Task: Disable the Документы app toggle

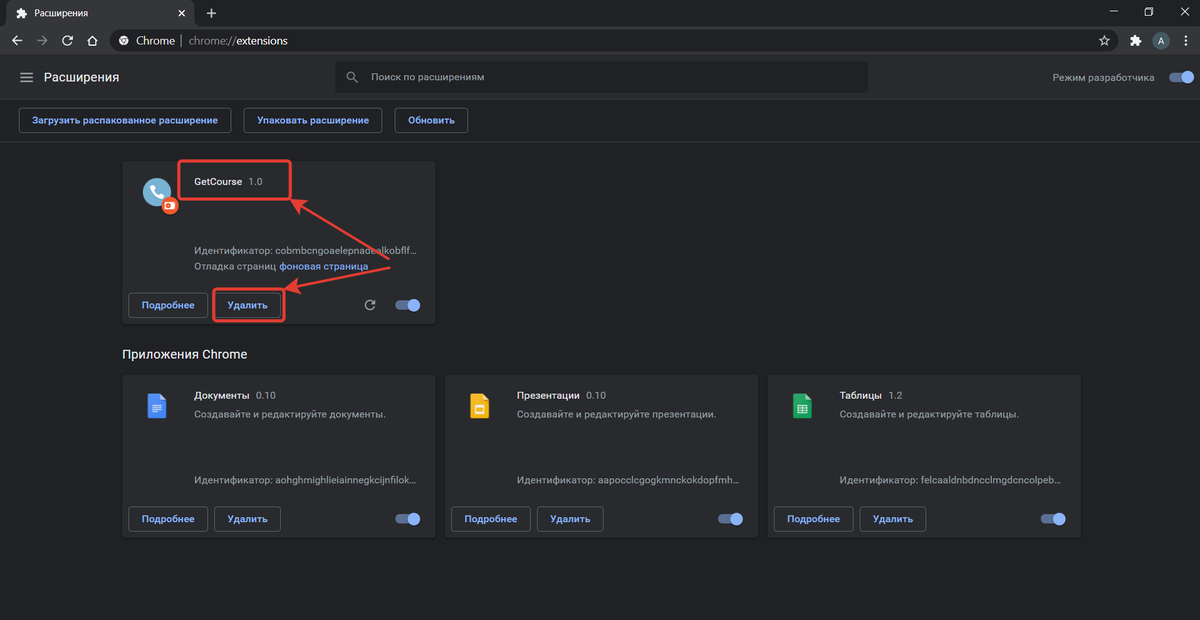Action: [408, 519]
